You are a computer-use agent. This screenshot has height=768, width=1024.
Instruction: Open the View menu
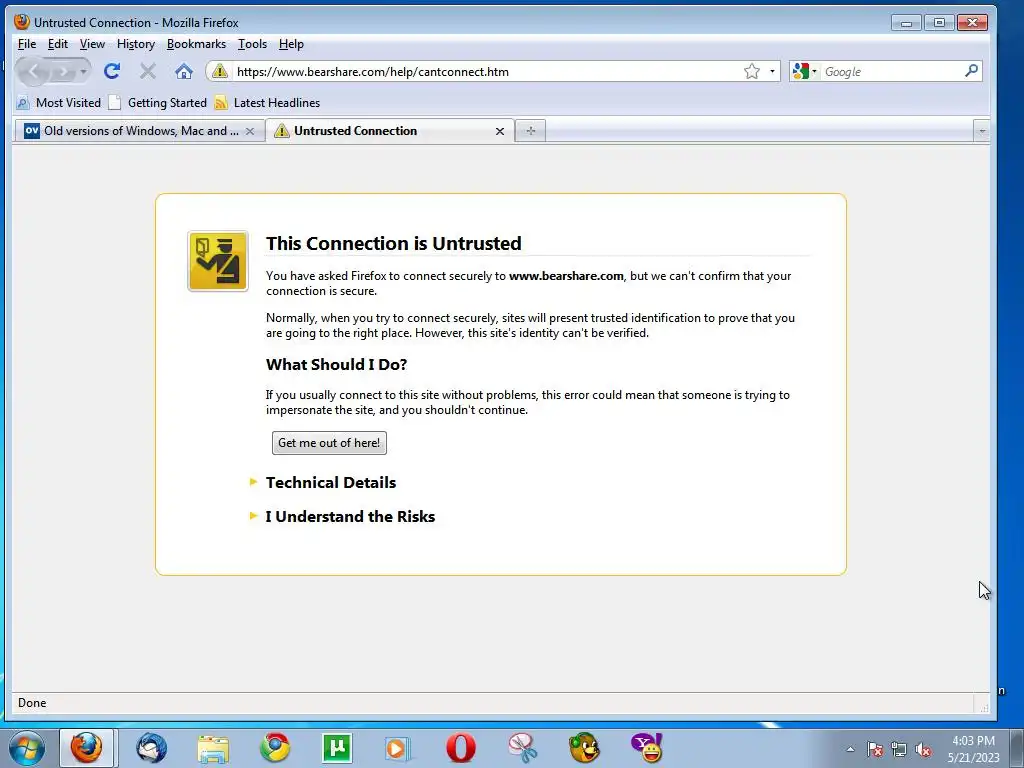(x=92, y=44)
